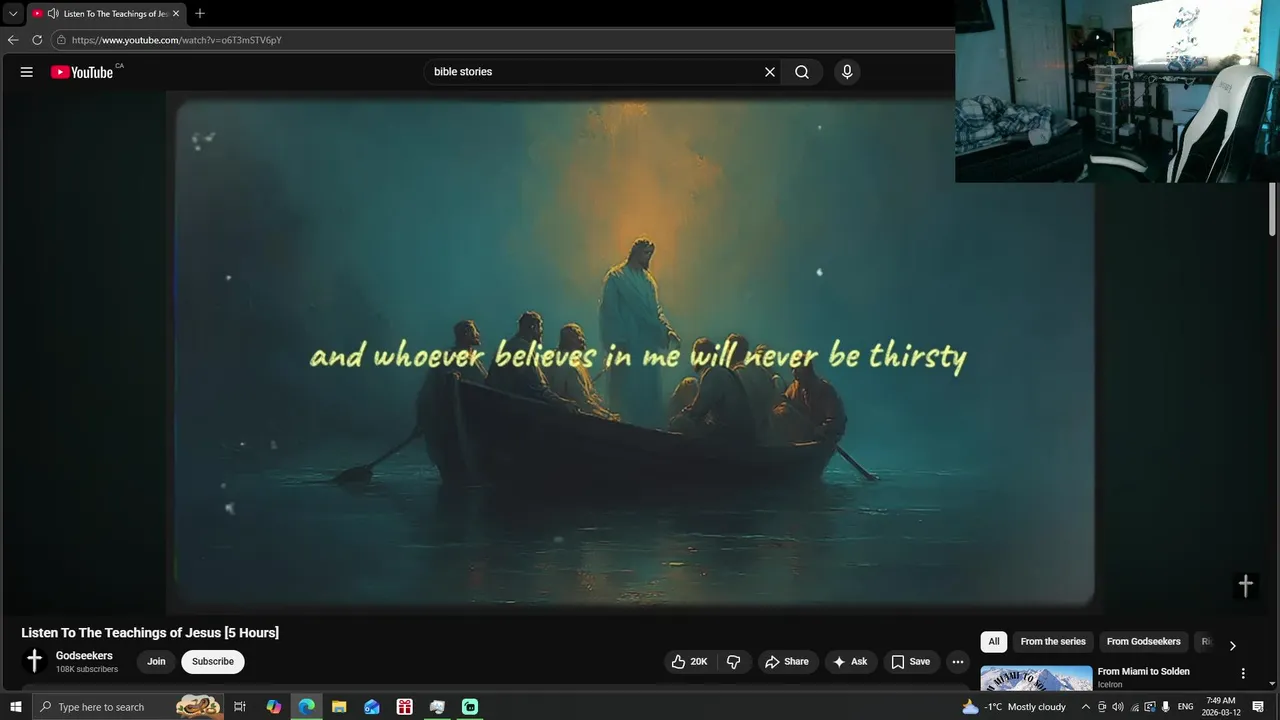1280x720 pixels.
Task: Open the three-dot more actions menu
Action: [x=958, y=662]
